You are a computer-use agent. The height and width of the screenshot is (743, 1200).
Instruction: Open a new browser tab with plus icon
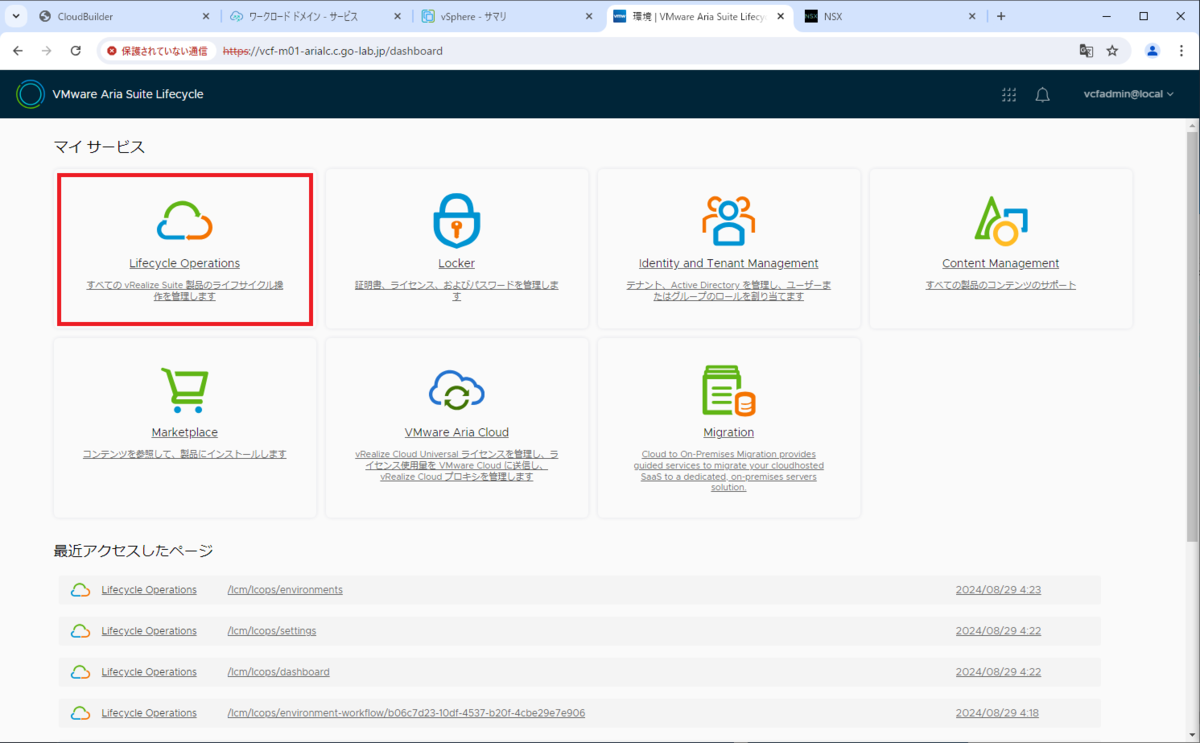click(x=1001, y=16)
